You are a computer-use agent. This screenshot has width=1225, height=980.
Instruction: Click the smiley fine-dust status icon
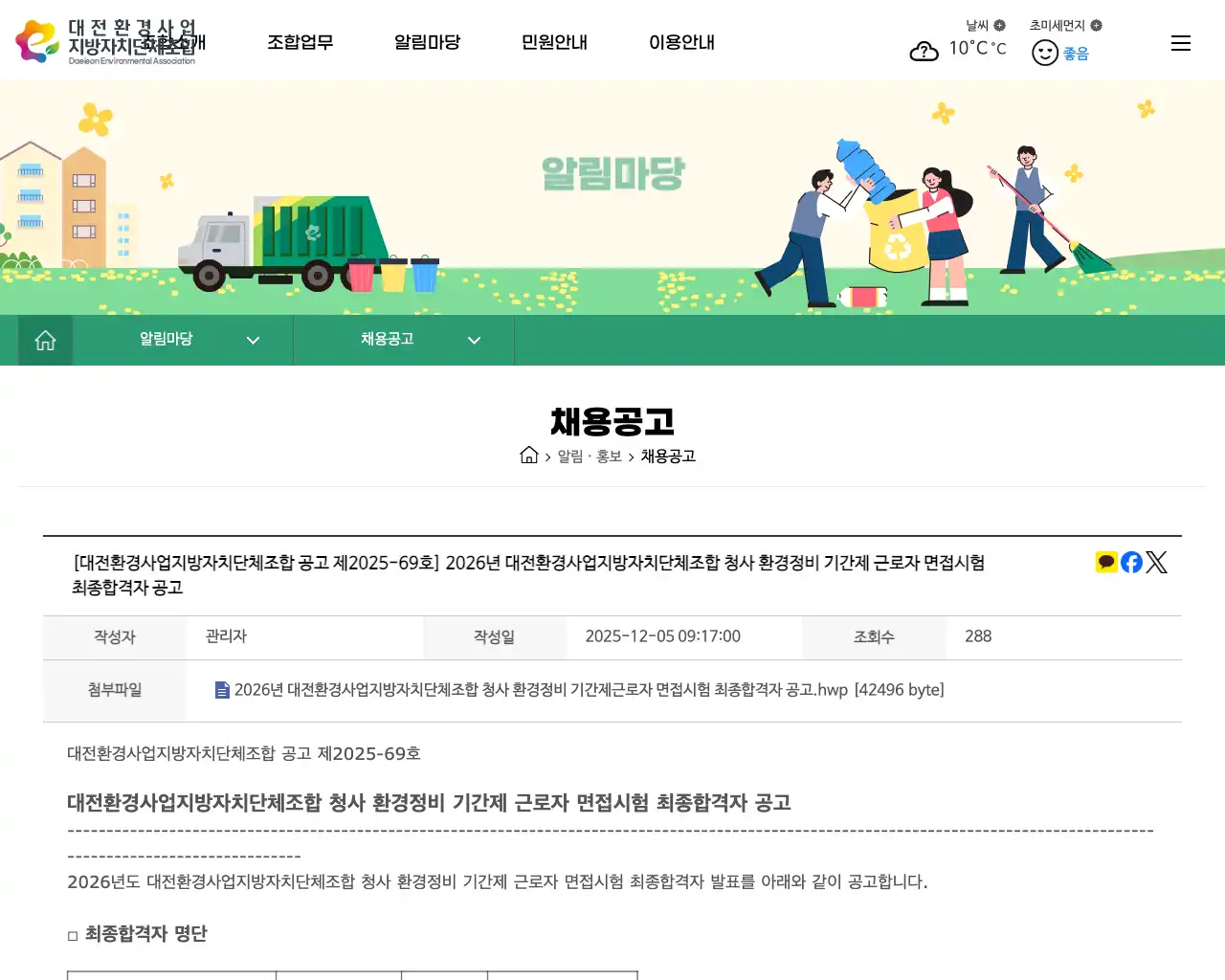click(x=1044, y=53)
